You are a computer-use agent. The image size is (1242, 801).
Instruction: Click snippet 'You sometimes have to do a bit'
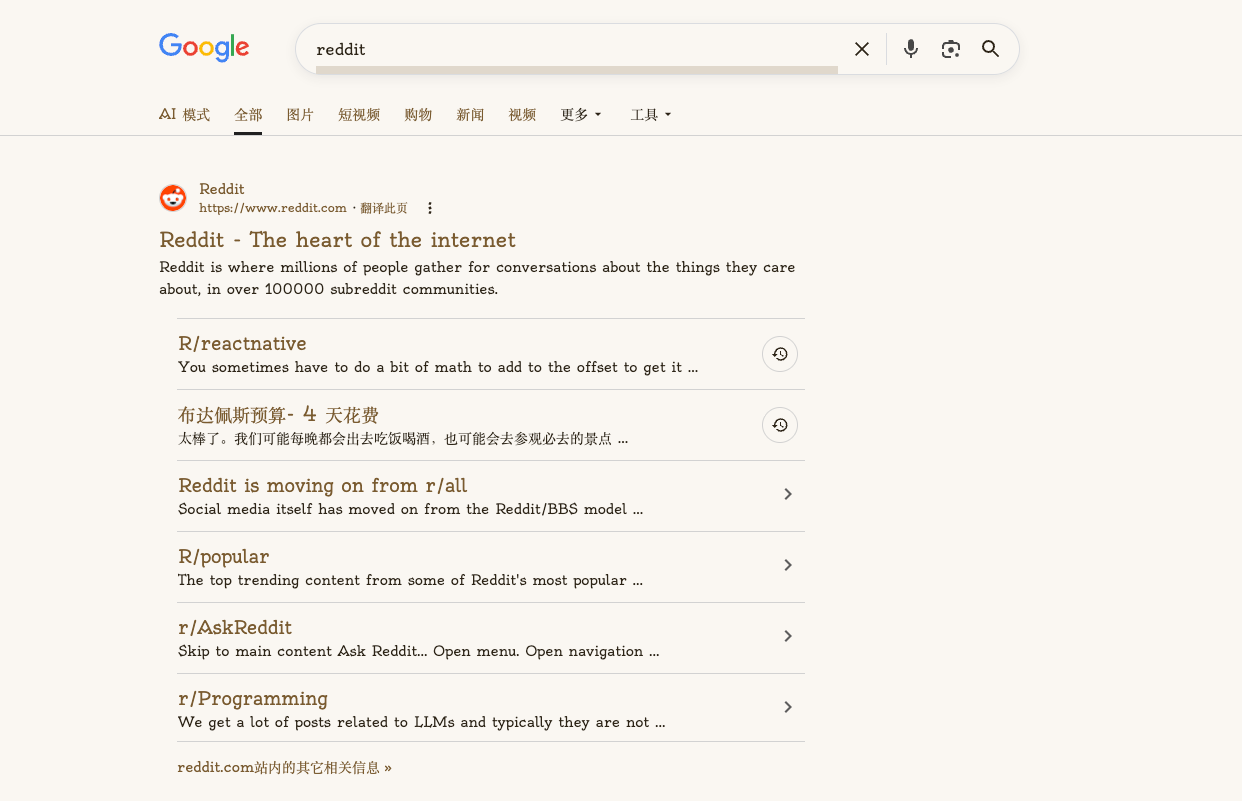[x=438, y=367]
